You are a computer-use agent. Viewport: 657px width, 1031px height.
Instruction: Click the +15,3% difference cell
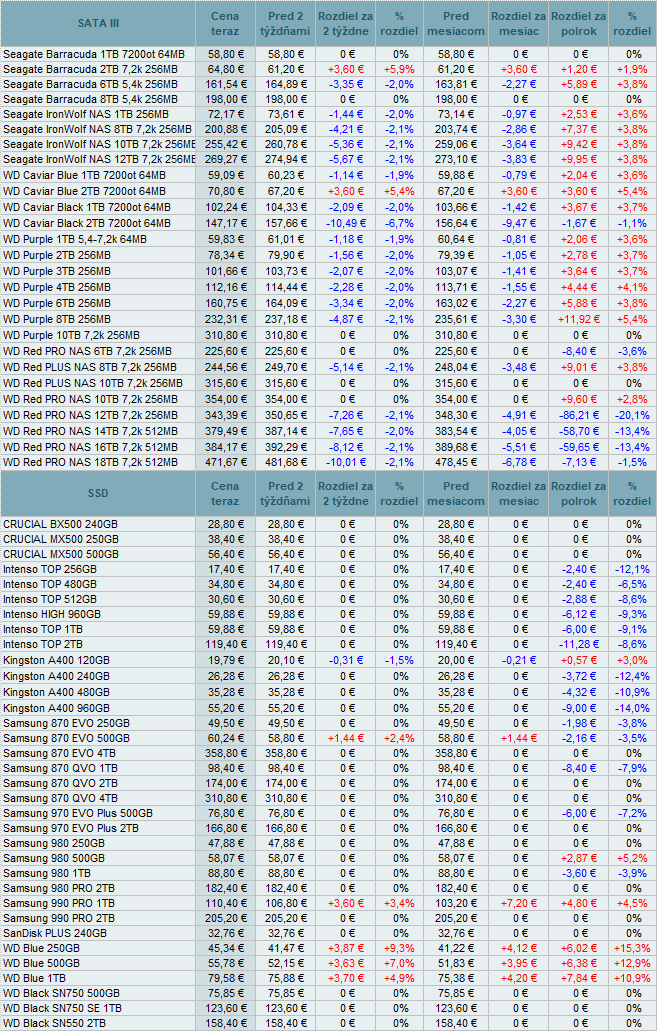tap(633, 948)
